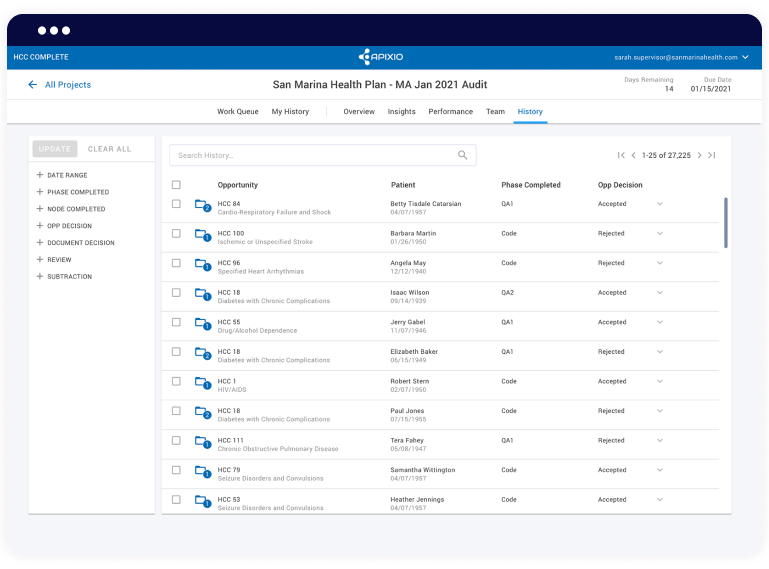Switch to Performance tab

[451, 111]
